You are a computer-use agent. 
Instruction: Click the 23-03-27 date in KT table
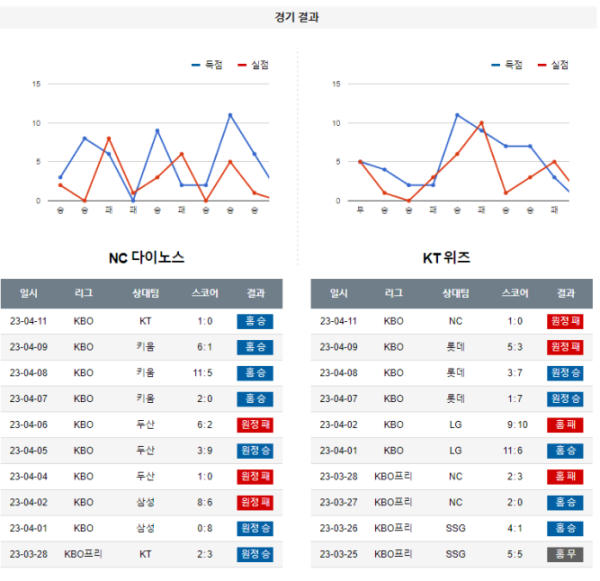tap(339, 502)
